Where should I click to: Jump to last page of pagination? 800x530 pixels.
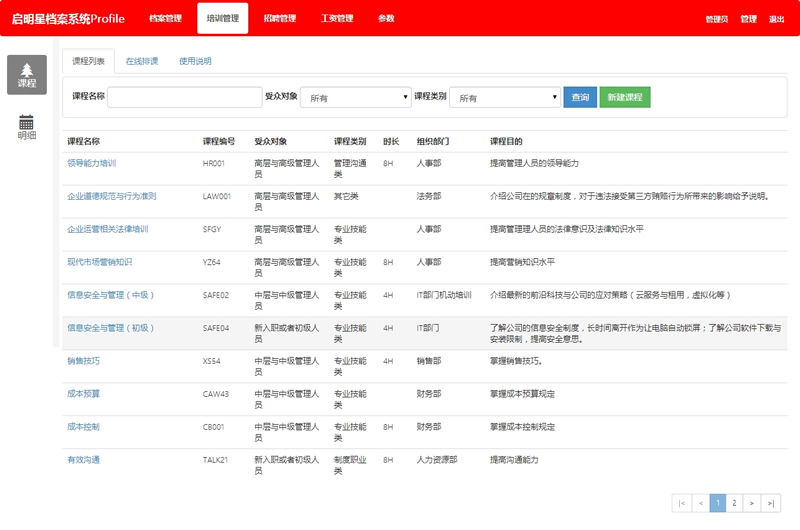(x=771, y=503)
